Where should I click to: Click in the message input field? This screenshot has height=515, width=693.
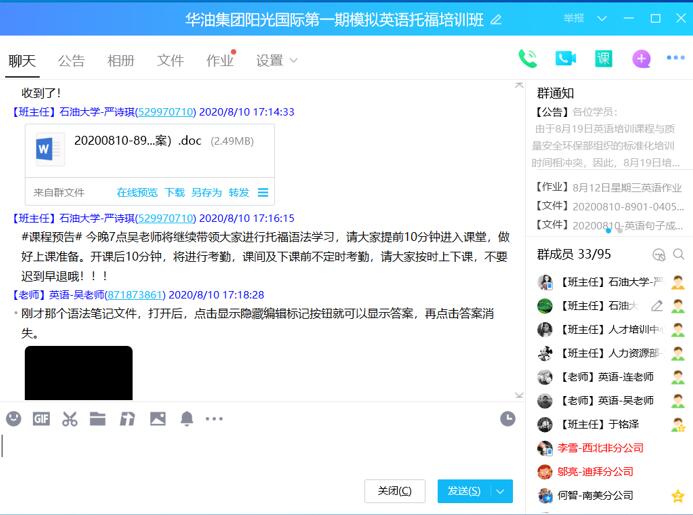tap(250, 450)
